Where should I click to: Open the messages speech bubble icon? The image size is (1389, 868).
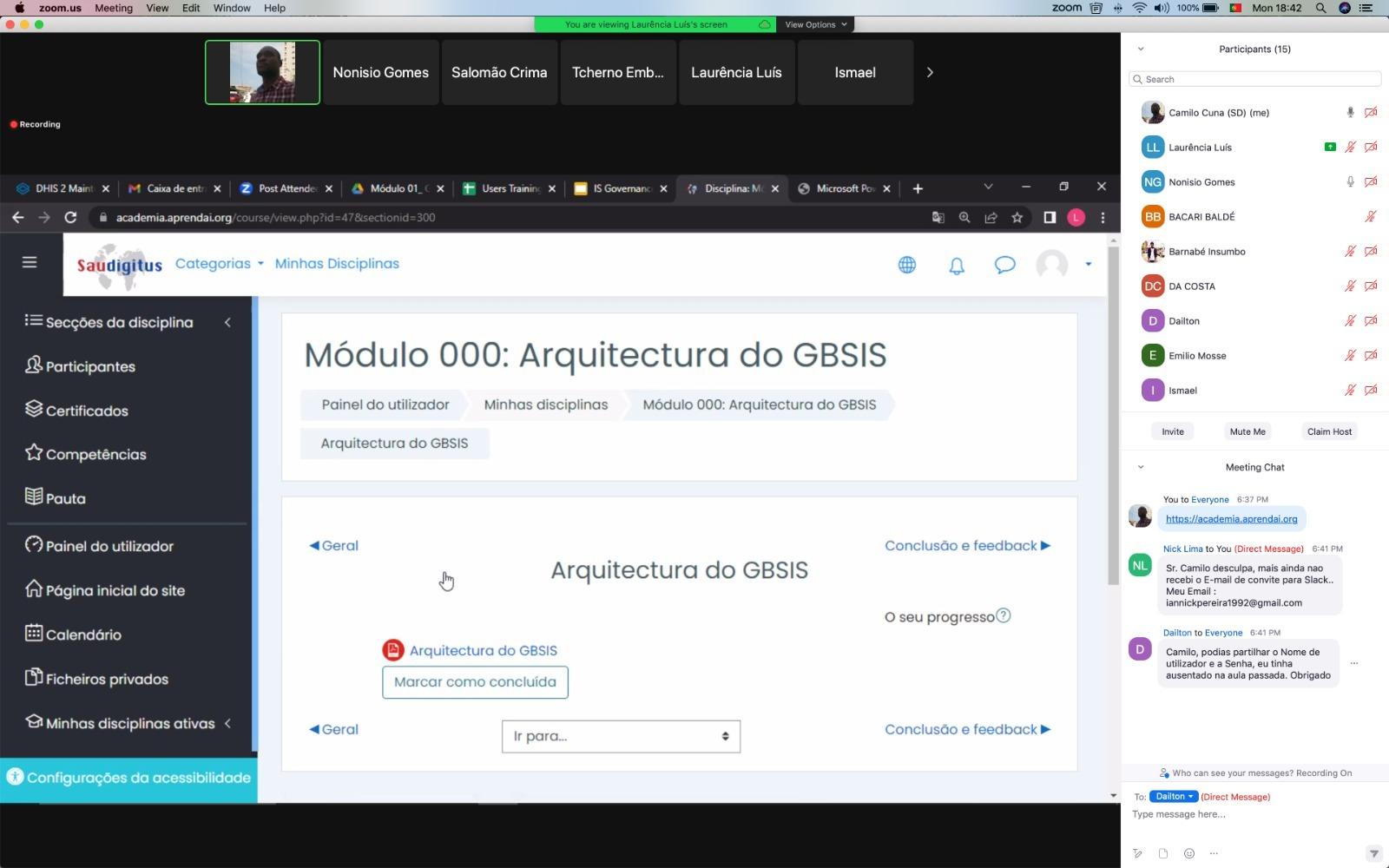1004,266
